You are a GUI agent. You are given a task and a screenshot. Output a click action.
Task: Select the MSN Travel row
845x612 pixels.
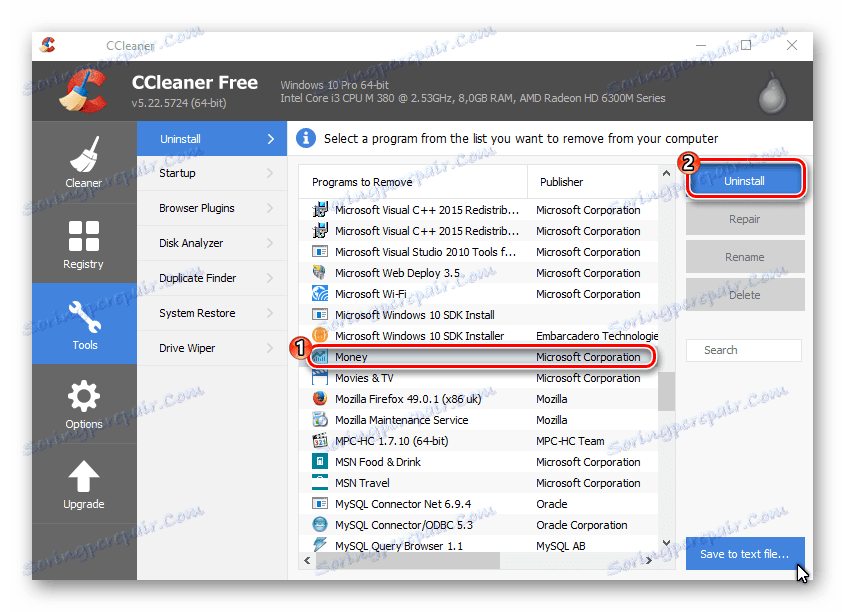[479, 483]
